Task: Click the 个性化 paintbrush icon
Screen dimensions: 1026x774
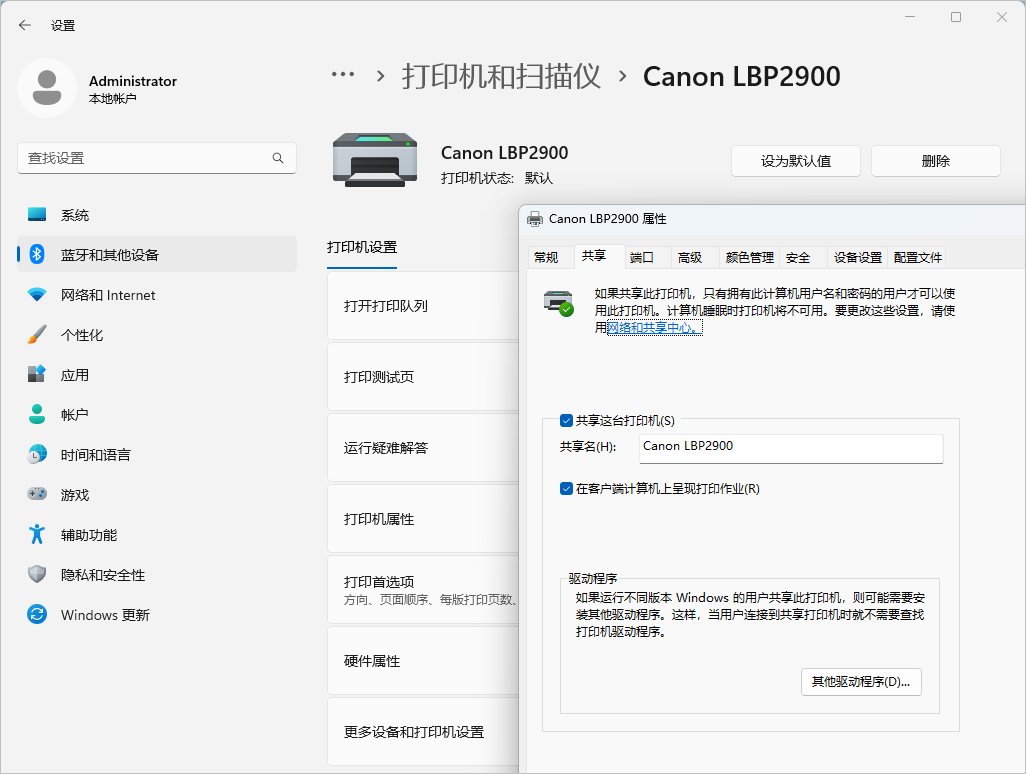Action: point(37,334)
